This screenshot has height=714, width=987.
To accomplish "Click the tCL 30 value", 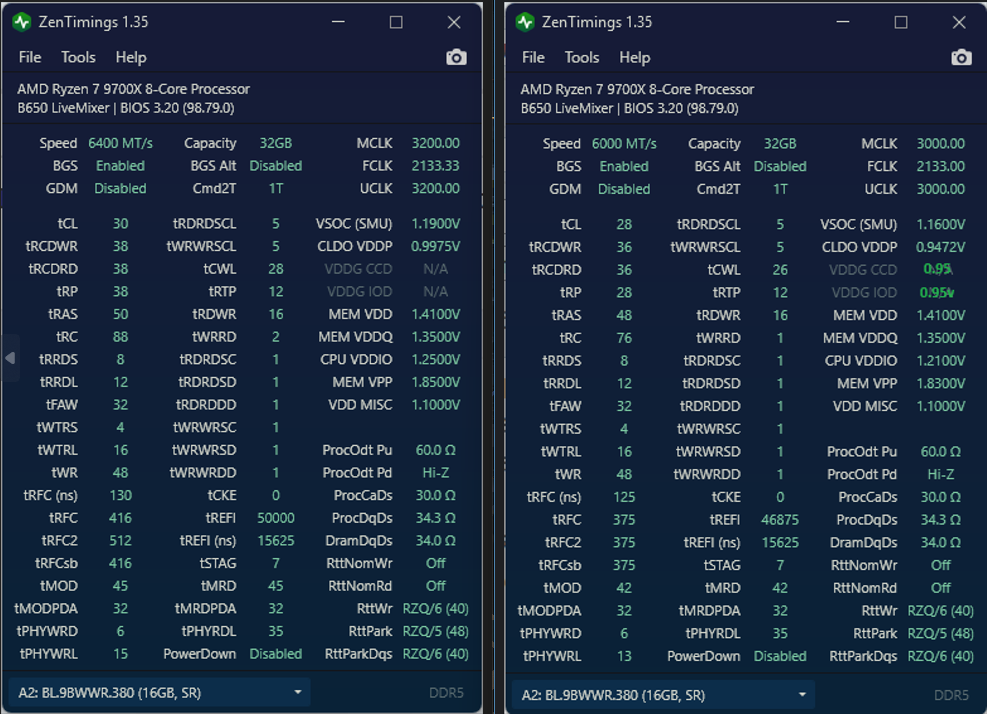I will [x=120, y=224].
